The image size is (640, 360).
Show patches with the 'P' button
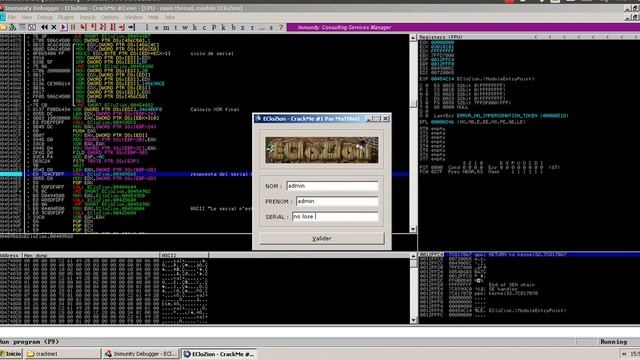(214, 27)
